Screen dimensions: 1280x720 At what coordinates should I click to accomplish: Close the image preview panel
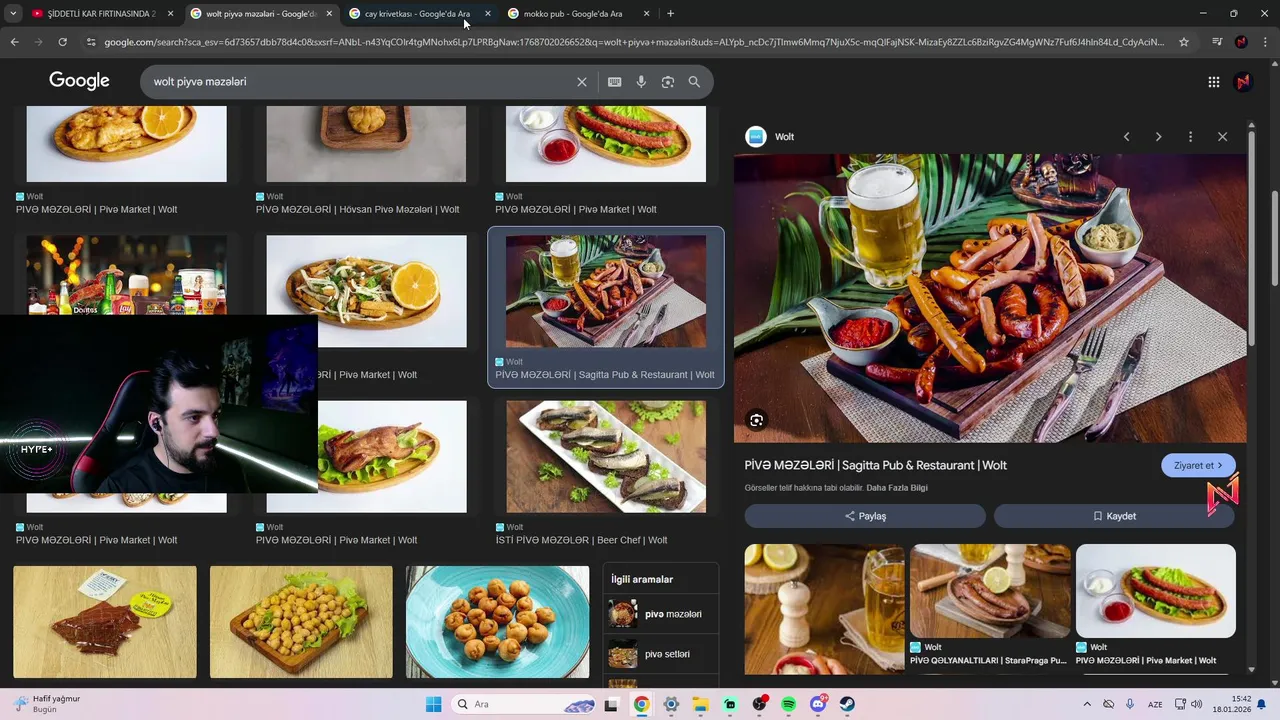click(1222, 137)
